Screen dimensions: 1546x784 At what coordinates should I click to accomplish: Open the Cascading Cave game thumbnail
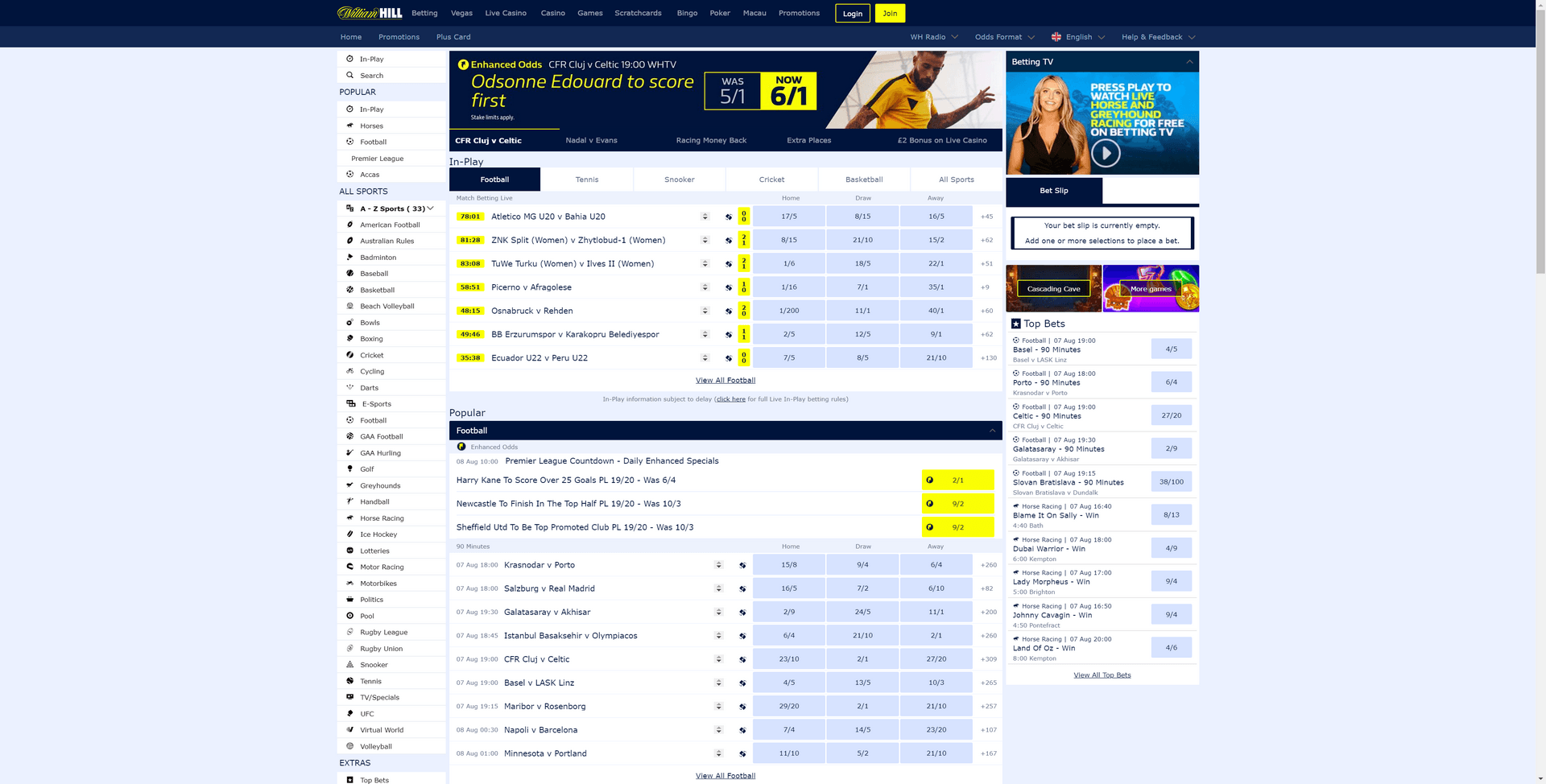[1053, 288]
